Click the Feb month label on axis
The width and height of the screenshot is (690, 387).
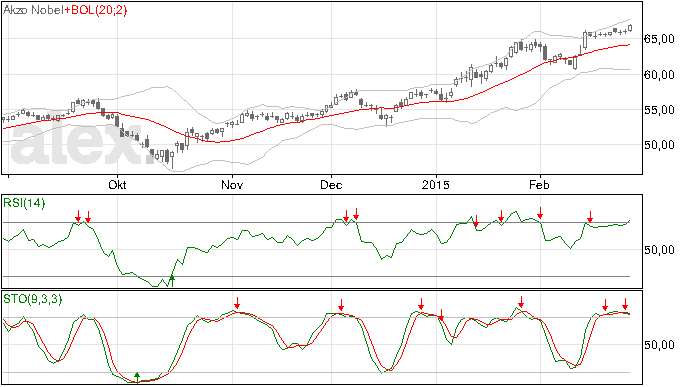tap(539, 184)
